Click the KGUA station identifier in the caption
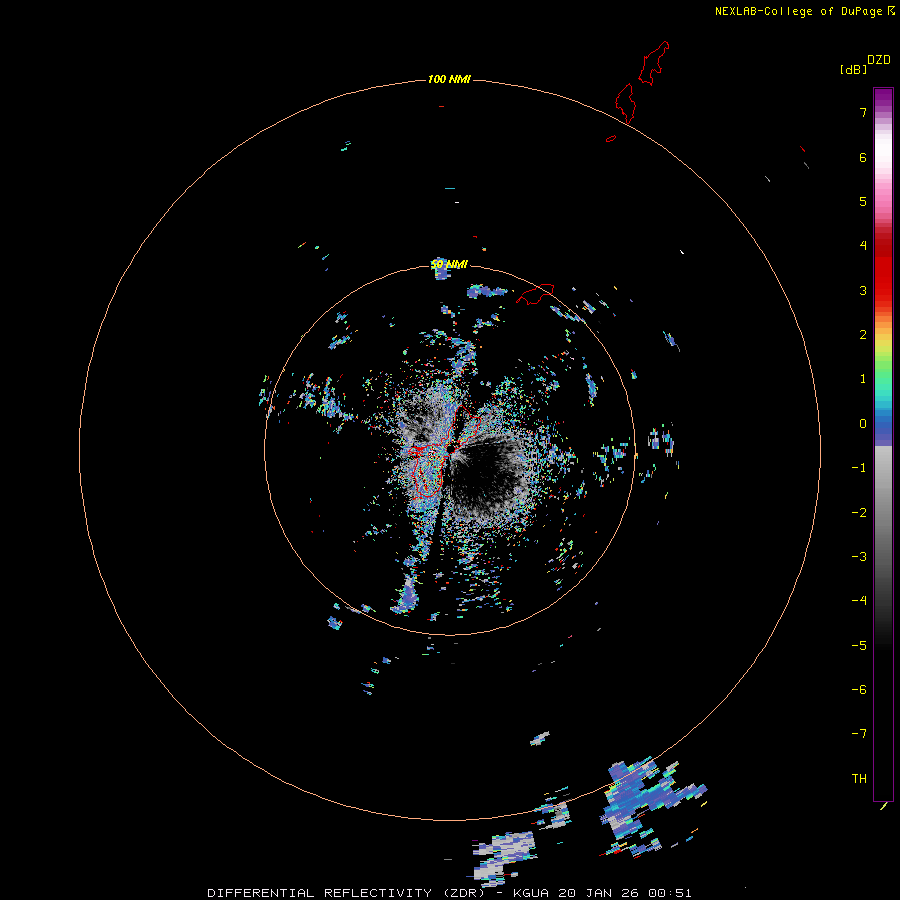 531,893
